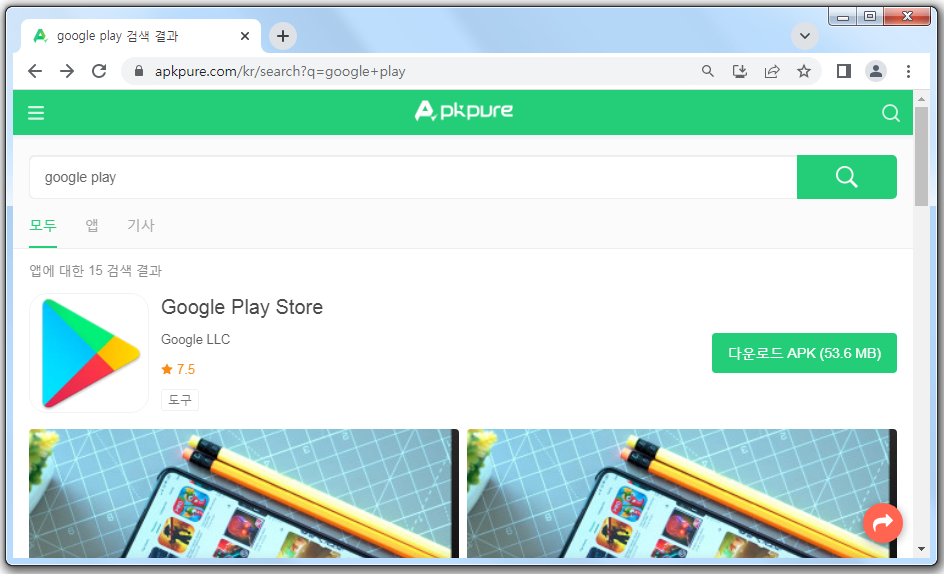The width and height of the screenshot is (945, 574).
Task: Click the page scrollbar thumb
Action: click(x=921, y=157)
